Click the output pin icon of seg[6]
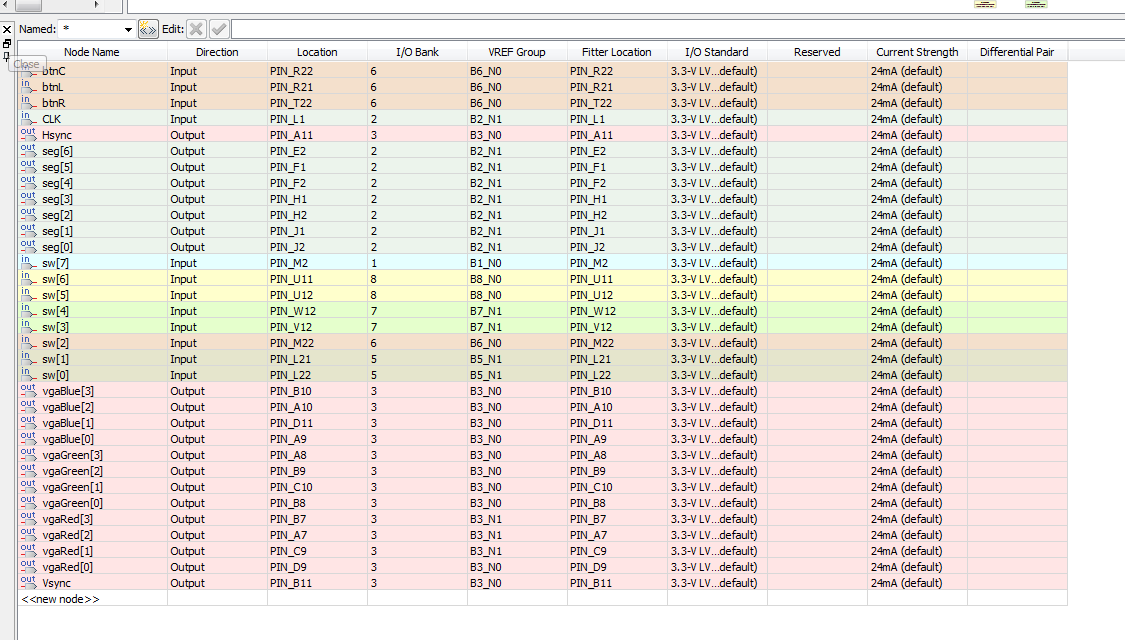Screen dimensions: 1125x640 pos(28,150)
